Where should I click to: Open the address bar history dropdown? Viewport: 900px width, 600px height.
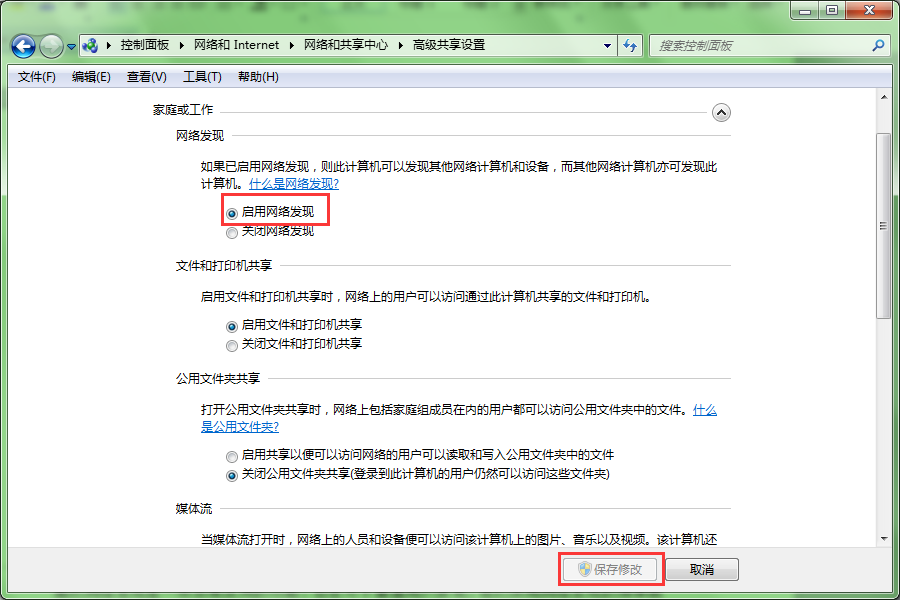(607, 46)
